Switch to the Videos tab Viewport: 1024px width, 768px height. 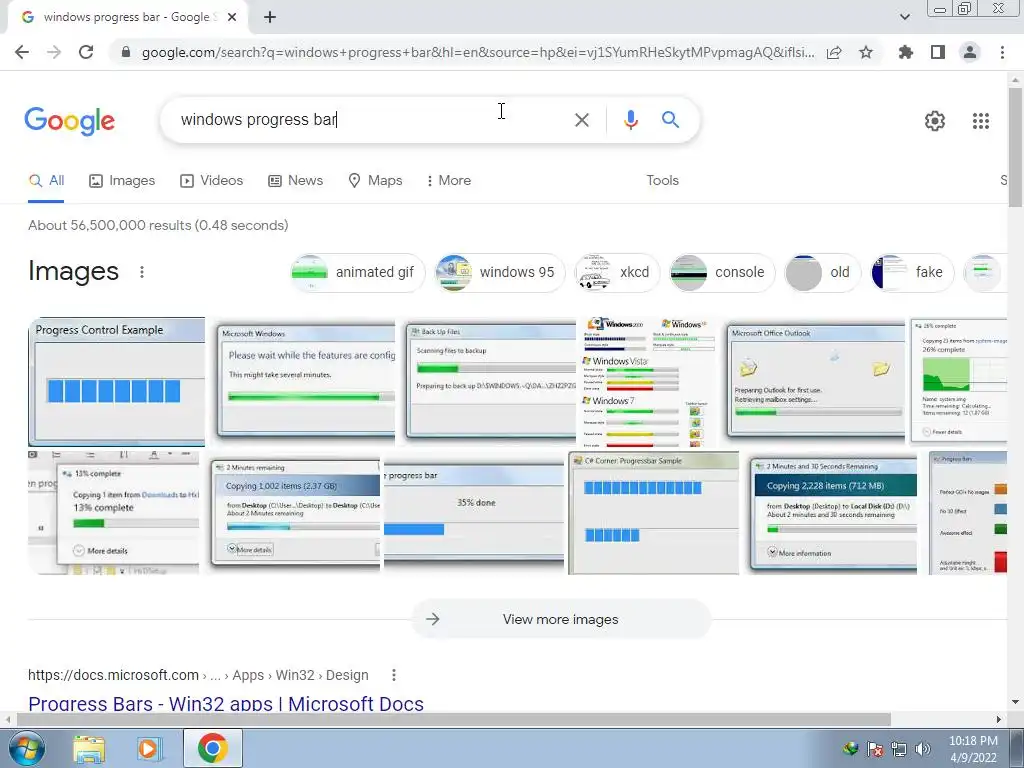point(212,181)
